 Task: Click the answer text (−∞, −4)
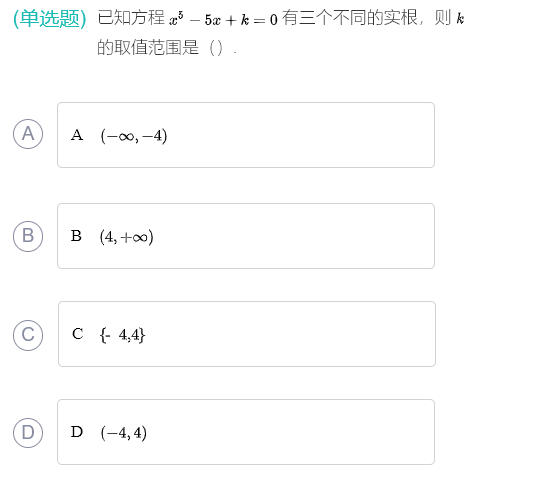[134, 136]
